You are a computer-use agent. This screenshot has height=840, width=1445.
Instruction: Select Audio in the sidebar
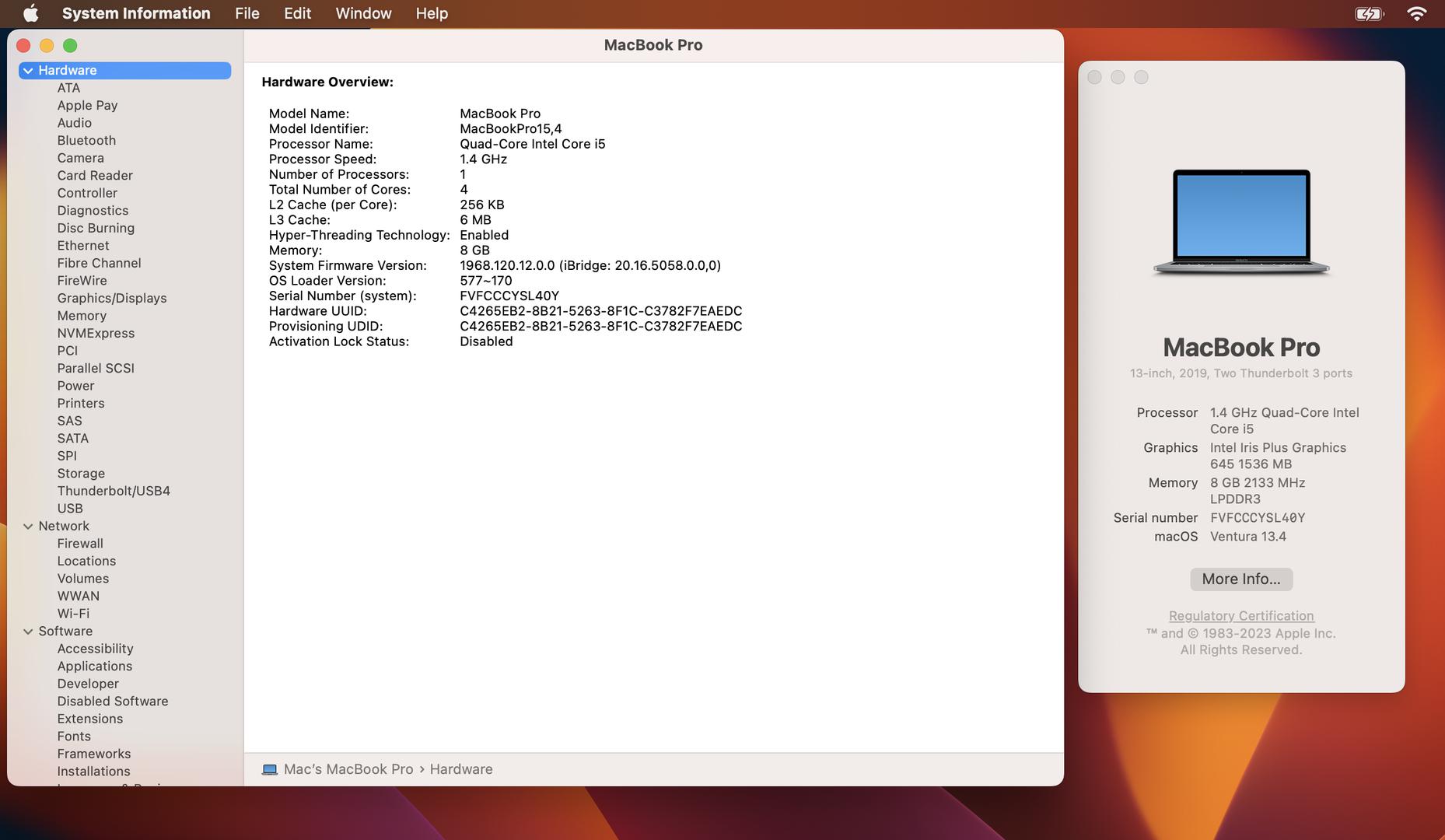pos(74,123)
